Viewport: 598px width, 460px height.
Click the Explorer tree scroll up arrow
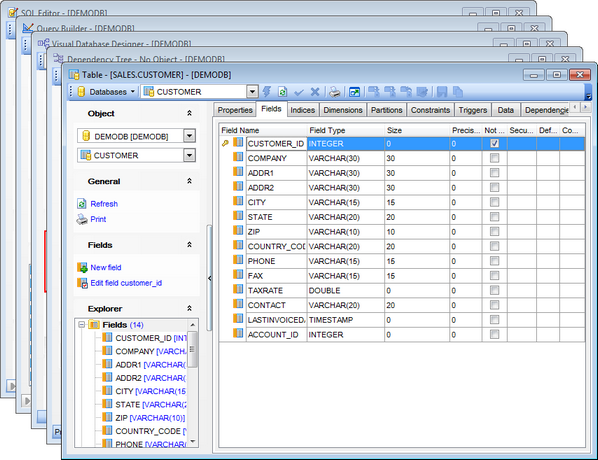coord(193,325)
